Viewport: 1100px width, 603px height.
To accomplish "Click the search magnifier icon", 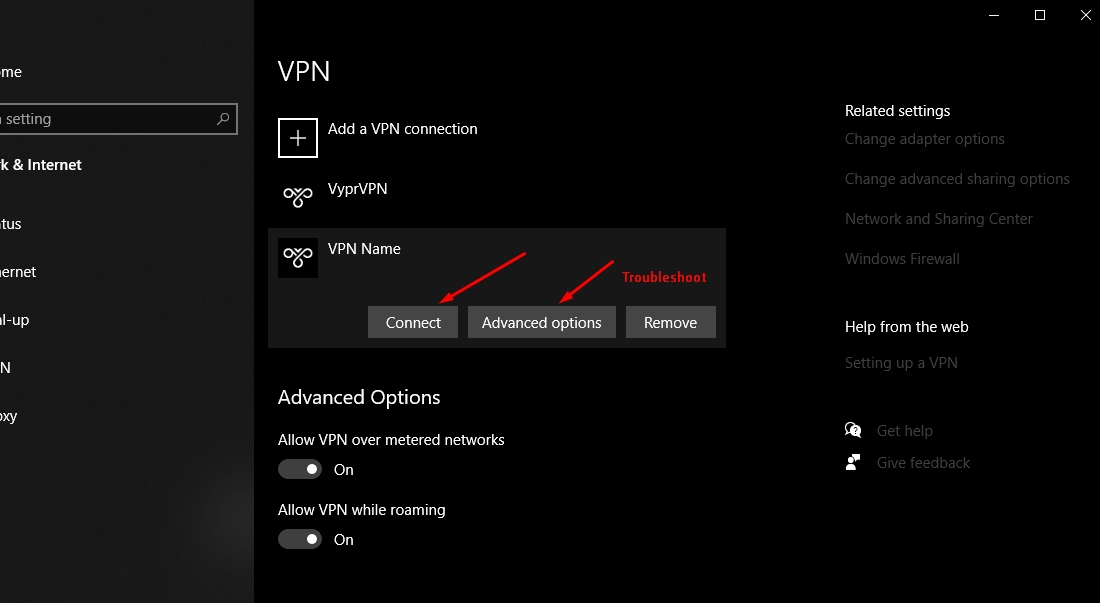I will click(x=222, y=119).
